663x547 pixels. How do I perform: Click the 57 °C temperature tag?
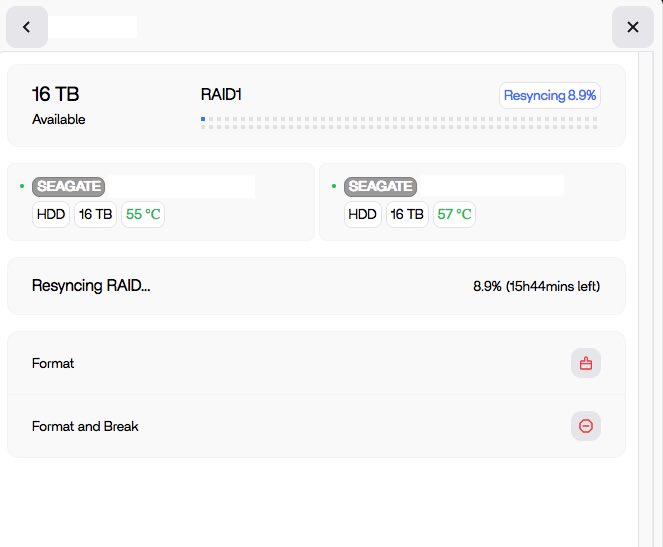(455, 214)
